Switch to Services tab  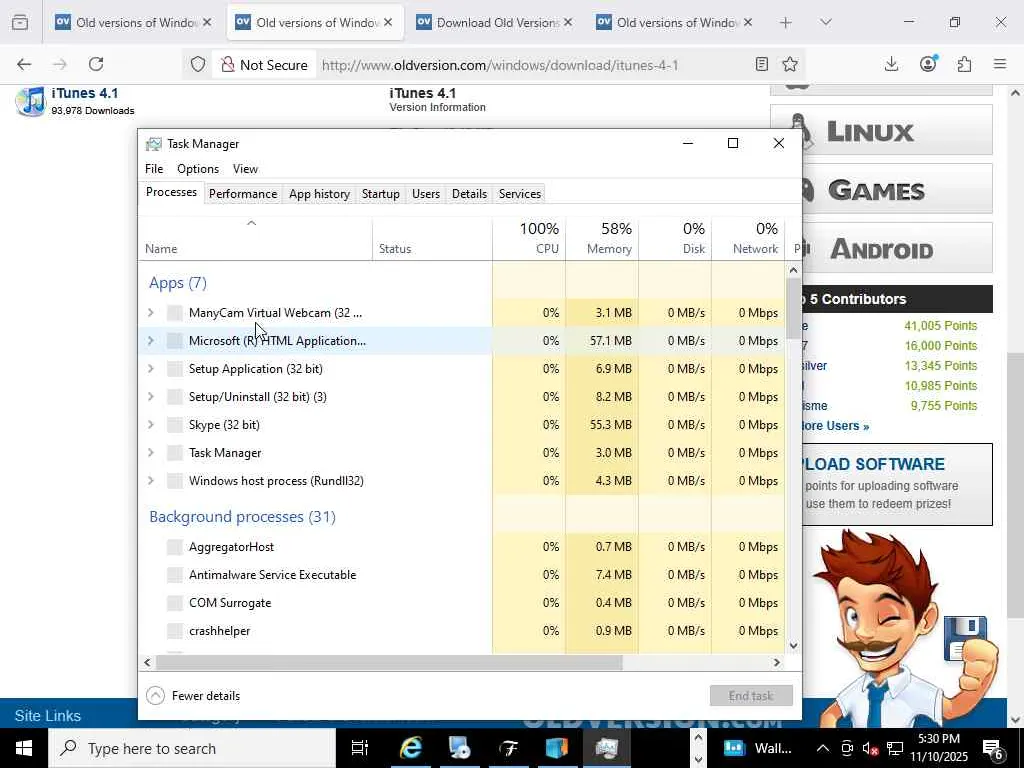click(x=520, y=194)
